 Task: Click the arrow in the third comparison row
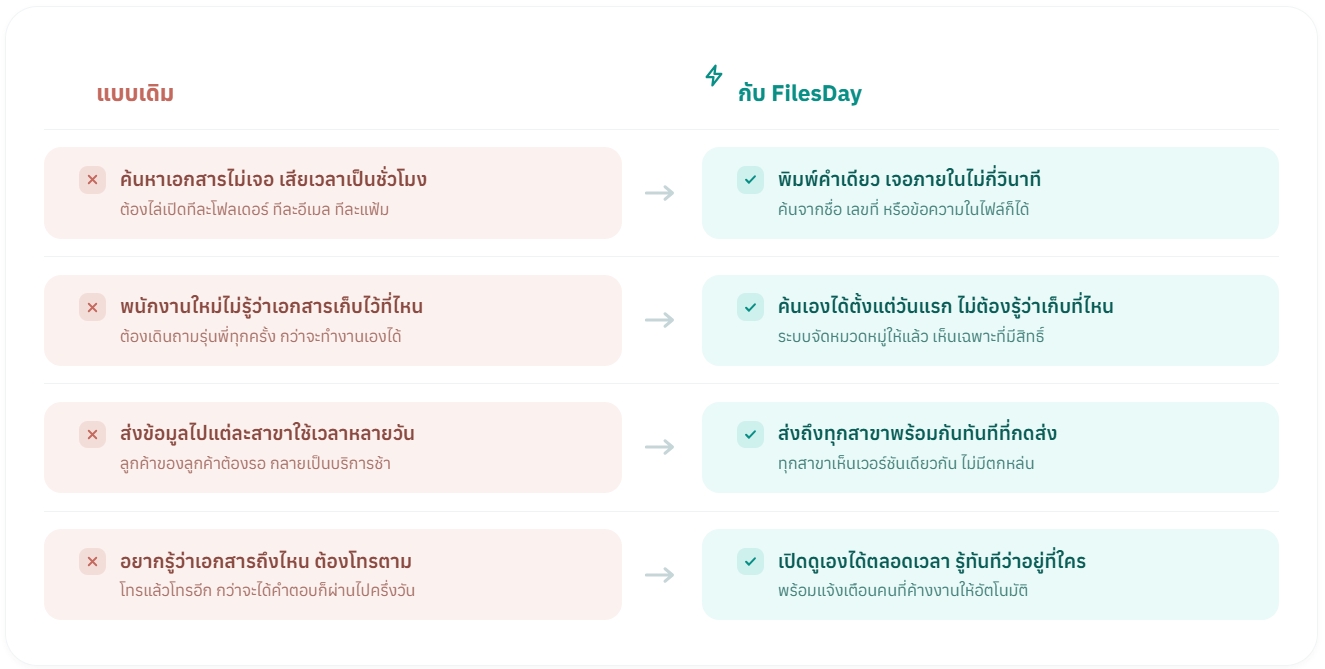(660, 447)
